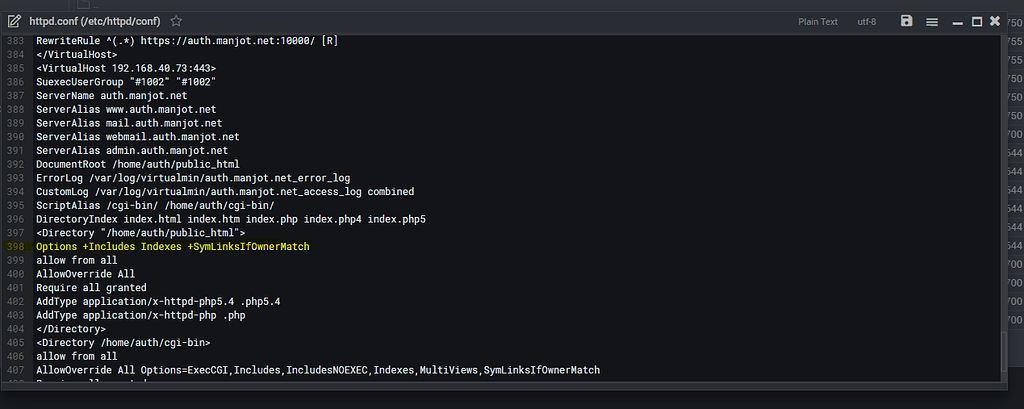
Task: Select line number 398 in the gutter
Action: [x=12, y=246]
